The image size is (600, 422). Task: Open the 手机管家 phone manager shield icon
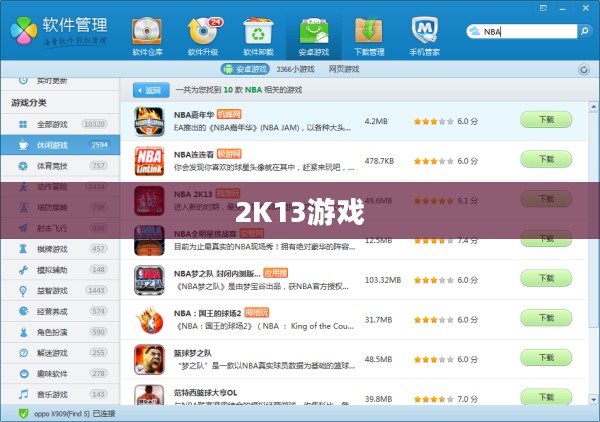coord(424,36)
